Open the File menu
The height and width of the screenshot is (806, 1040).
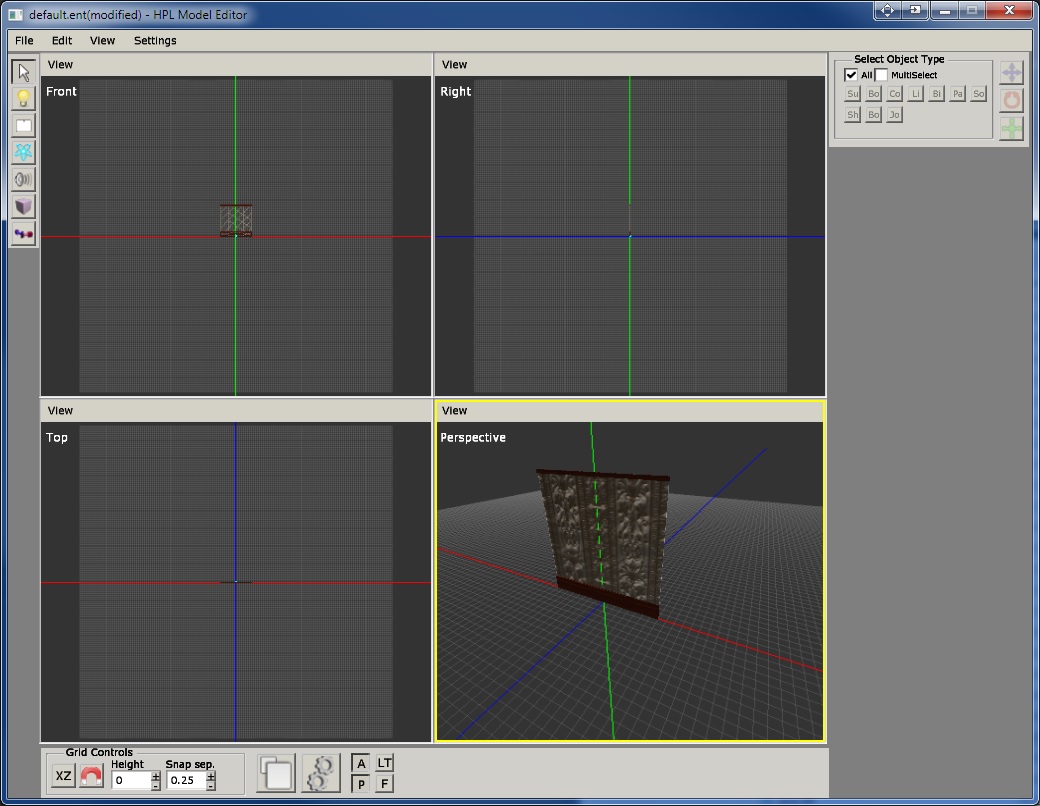(24, 41)
